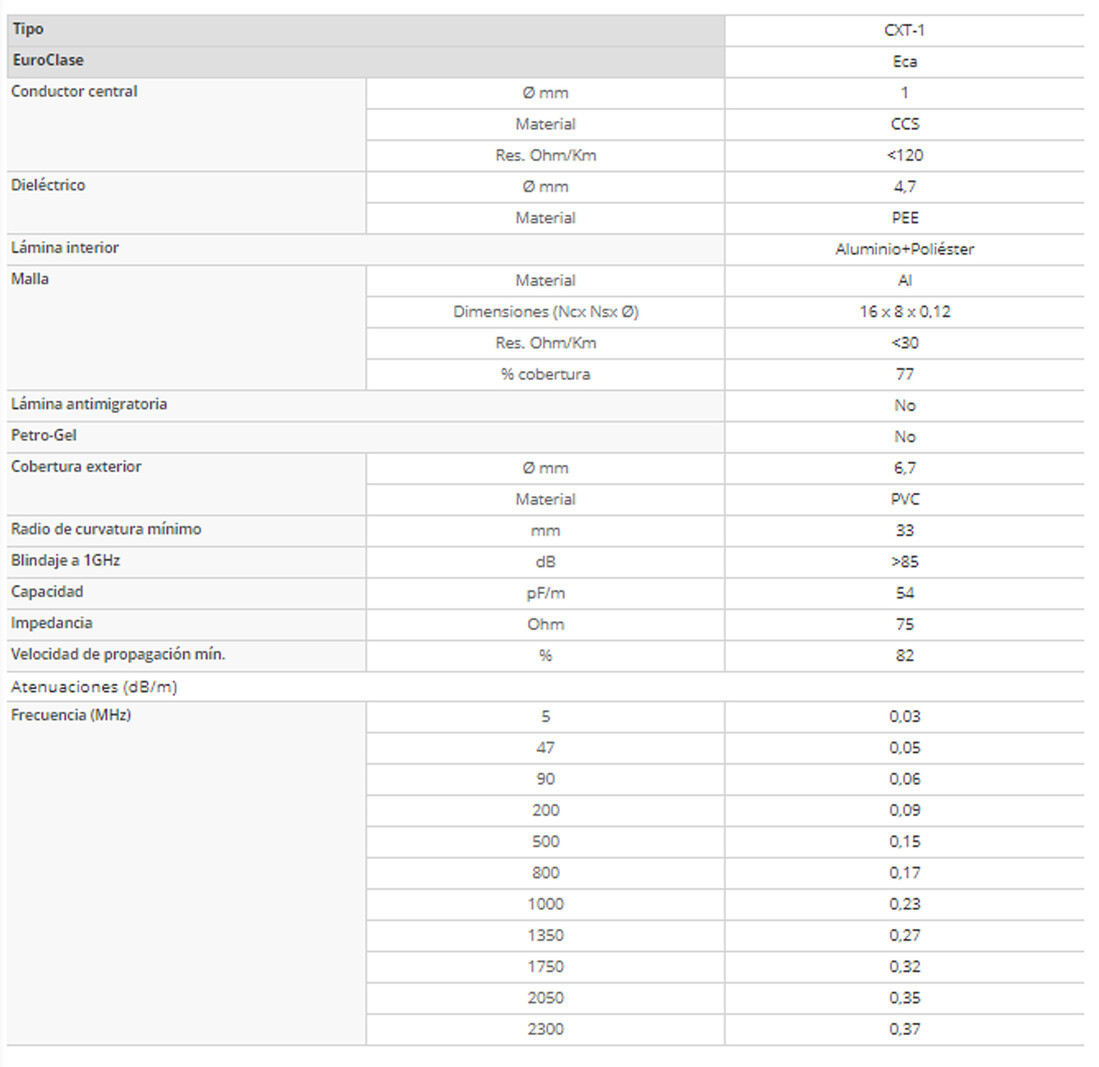Click the Malla row label
This screenshot has width=1099, height=1067.
(30, 279)
